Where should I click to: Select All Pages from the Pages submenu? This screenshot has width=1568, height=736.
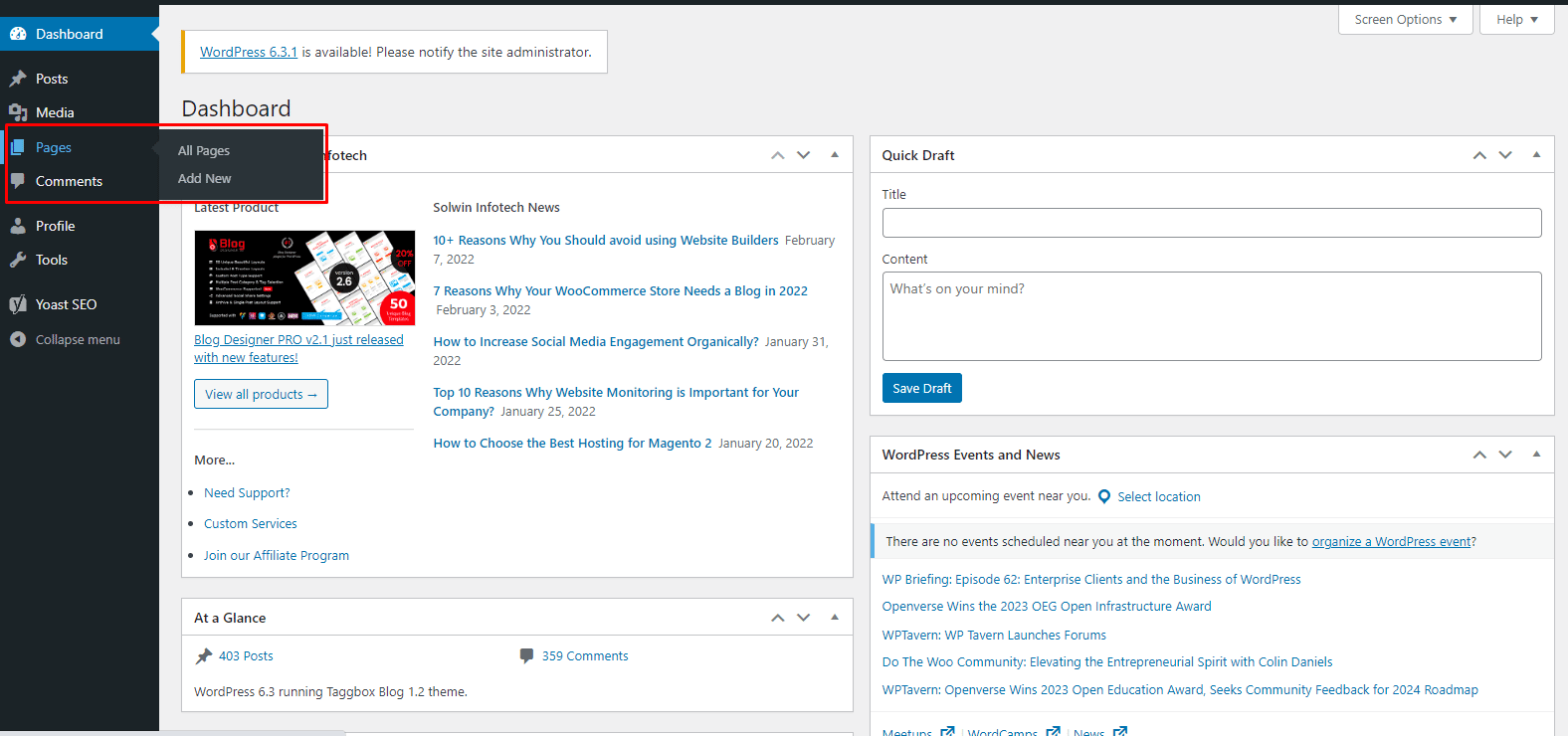tap(204, 151)
